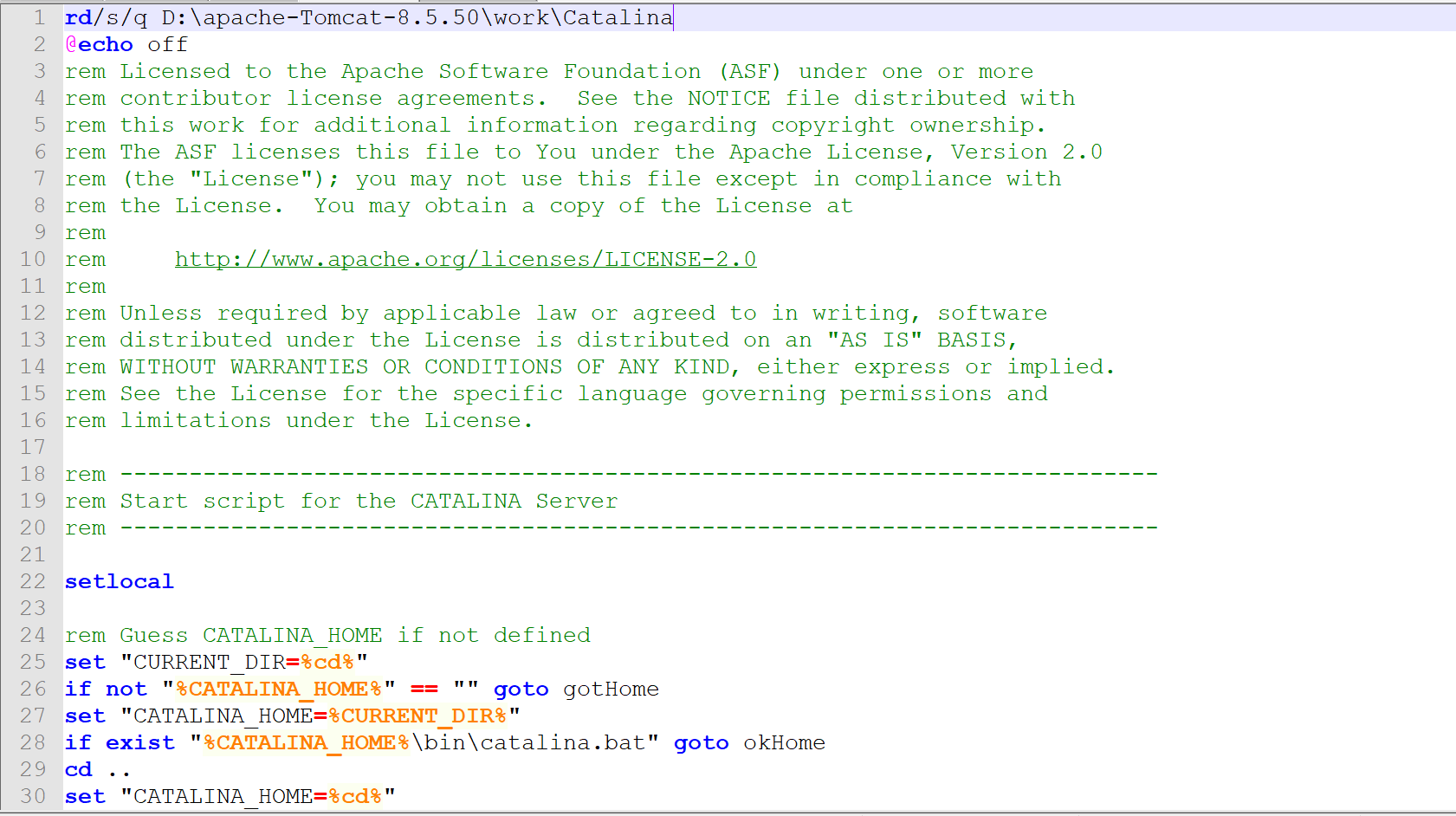Click line number 1 in the gutter
The image size is (1456, 816).
tap(39, 17)
